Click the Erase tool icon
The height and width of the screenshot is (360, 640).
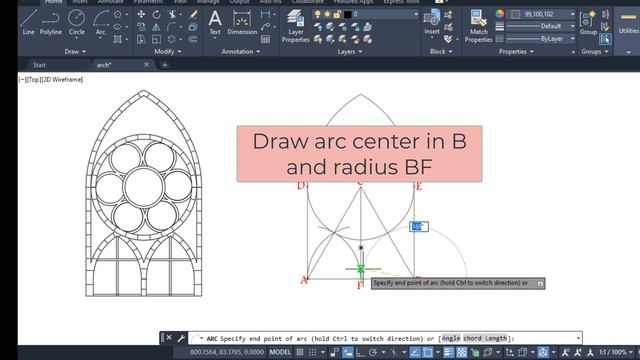tap(193, 15)
